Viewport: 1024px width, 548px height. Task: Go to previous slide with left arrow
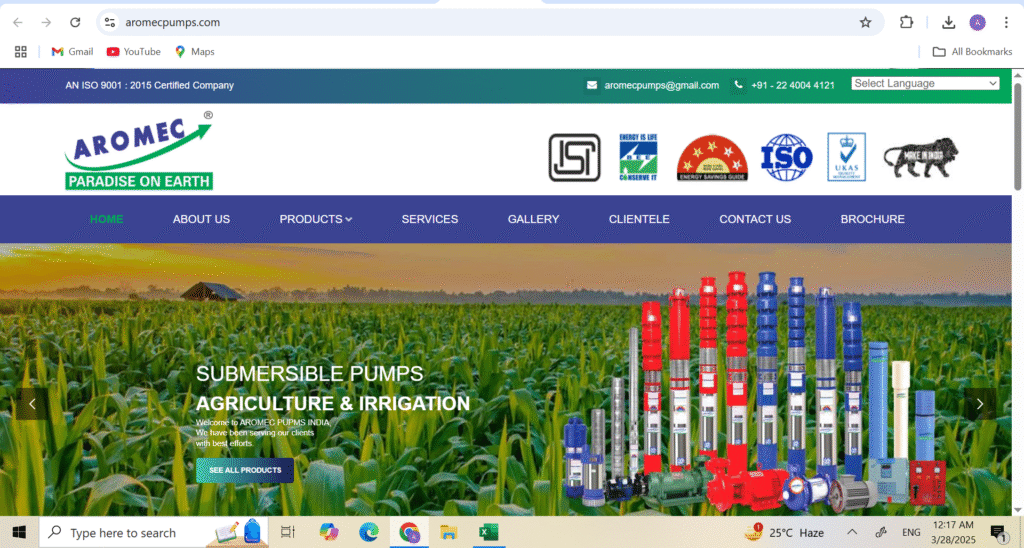point(32,404)
